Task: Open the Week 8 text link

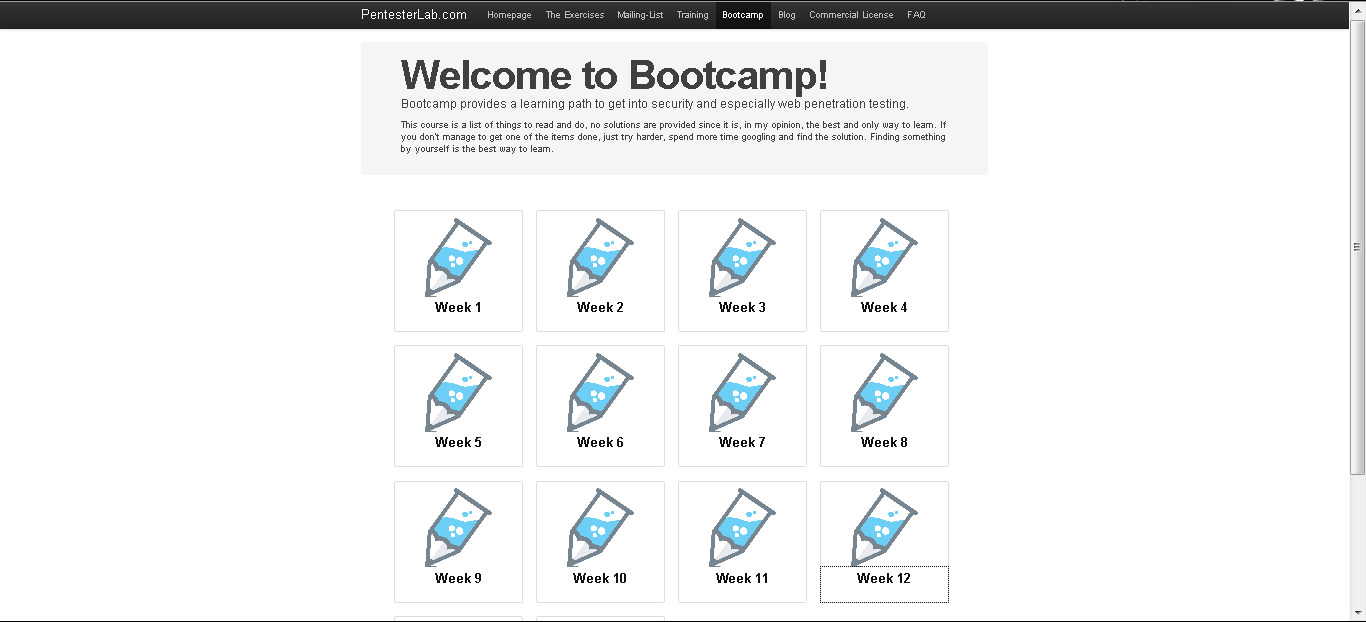Action: click(884, 442)
